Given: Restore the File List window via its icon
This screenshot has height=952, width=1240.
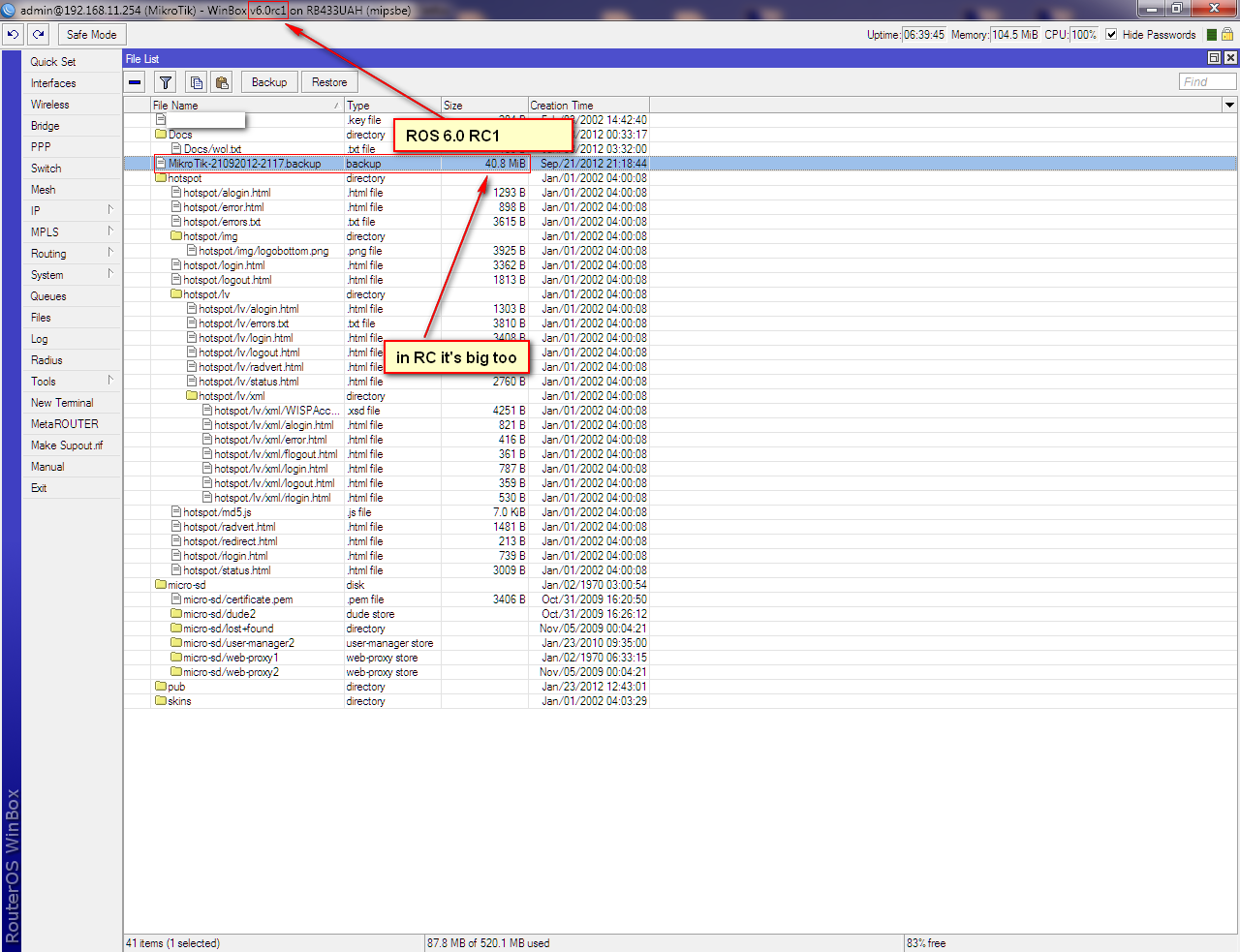Looking at the screenshot, I should tap(1215, 58).
